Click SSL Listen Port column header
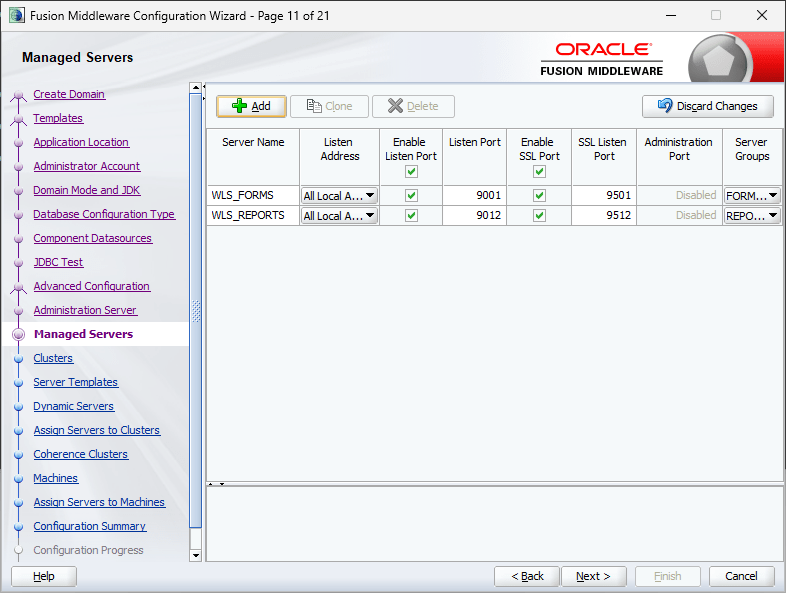 (604, 157)
